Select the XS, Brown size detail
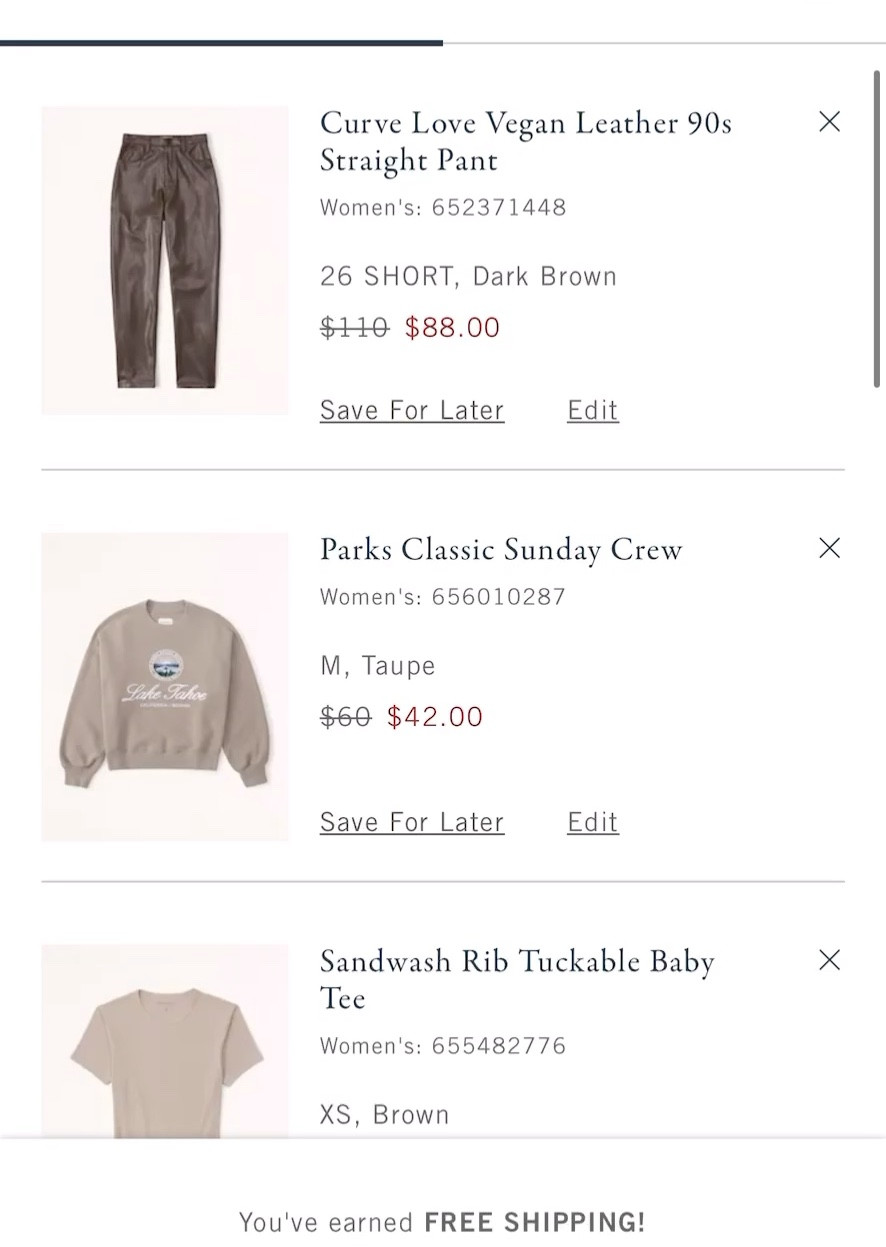 click(x=384, y=1114)
